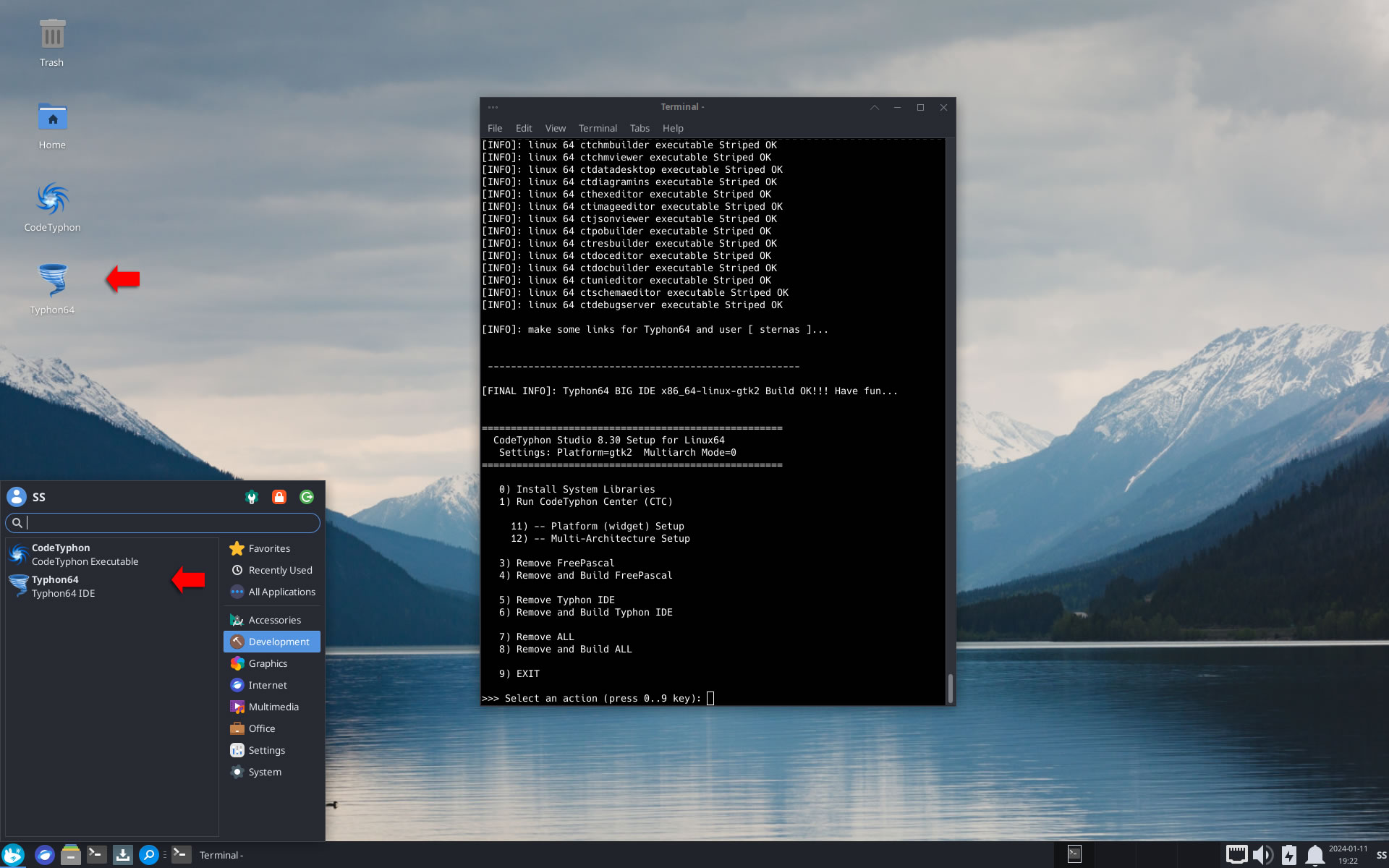Select the Office category
The image size is (1389, 868).
click(x=272, y=728)
